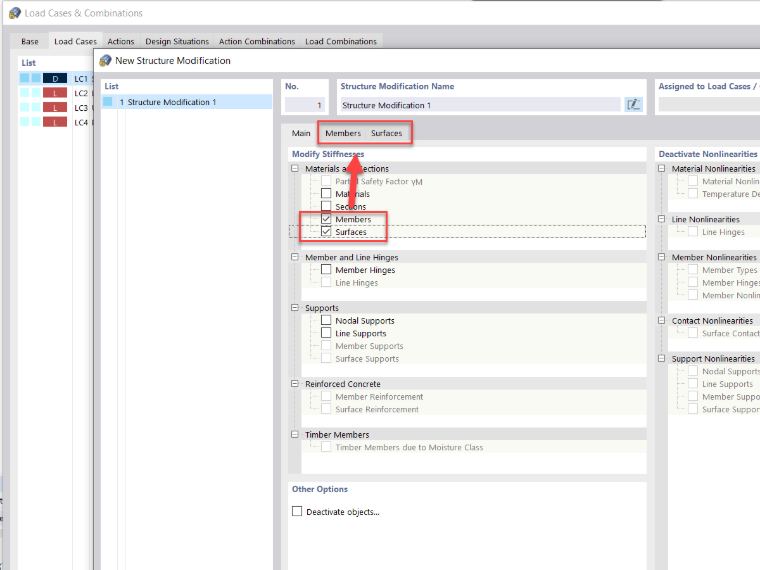Click the Member Supports option under Supports
Viewport: 760px width, 570px height.
tap(369, 346)
